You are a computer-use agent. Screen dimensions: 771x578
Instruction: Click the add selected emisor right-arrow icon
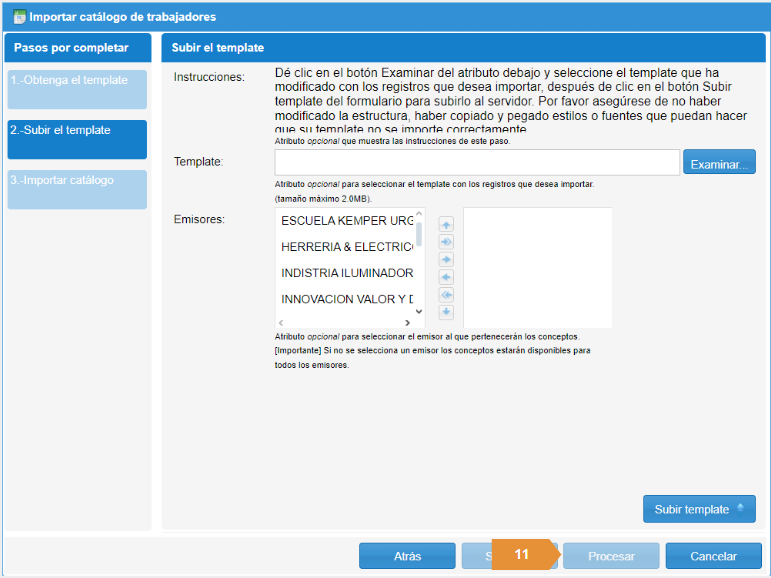point(447,259)
